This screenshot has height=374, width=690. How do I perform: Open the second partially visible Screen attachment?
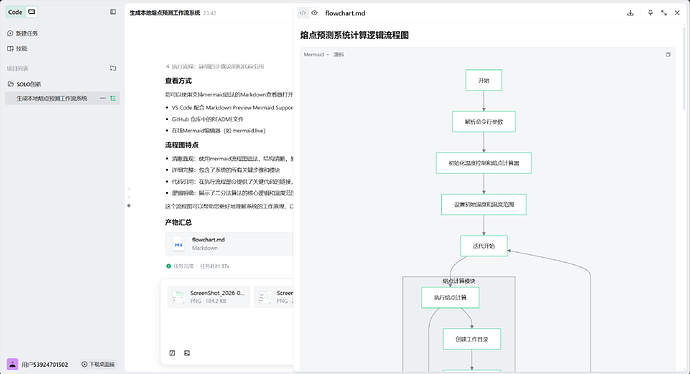point(273,297)
